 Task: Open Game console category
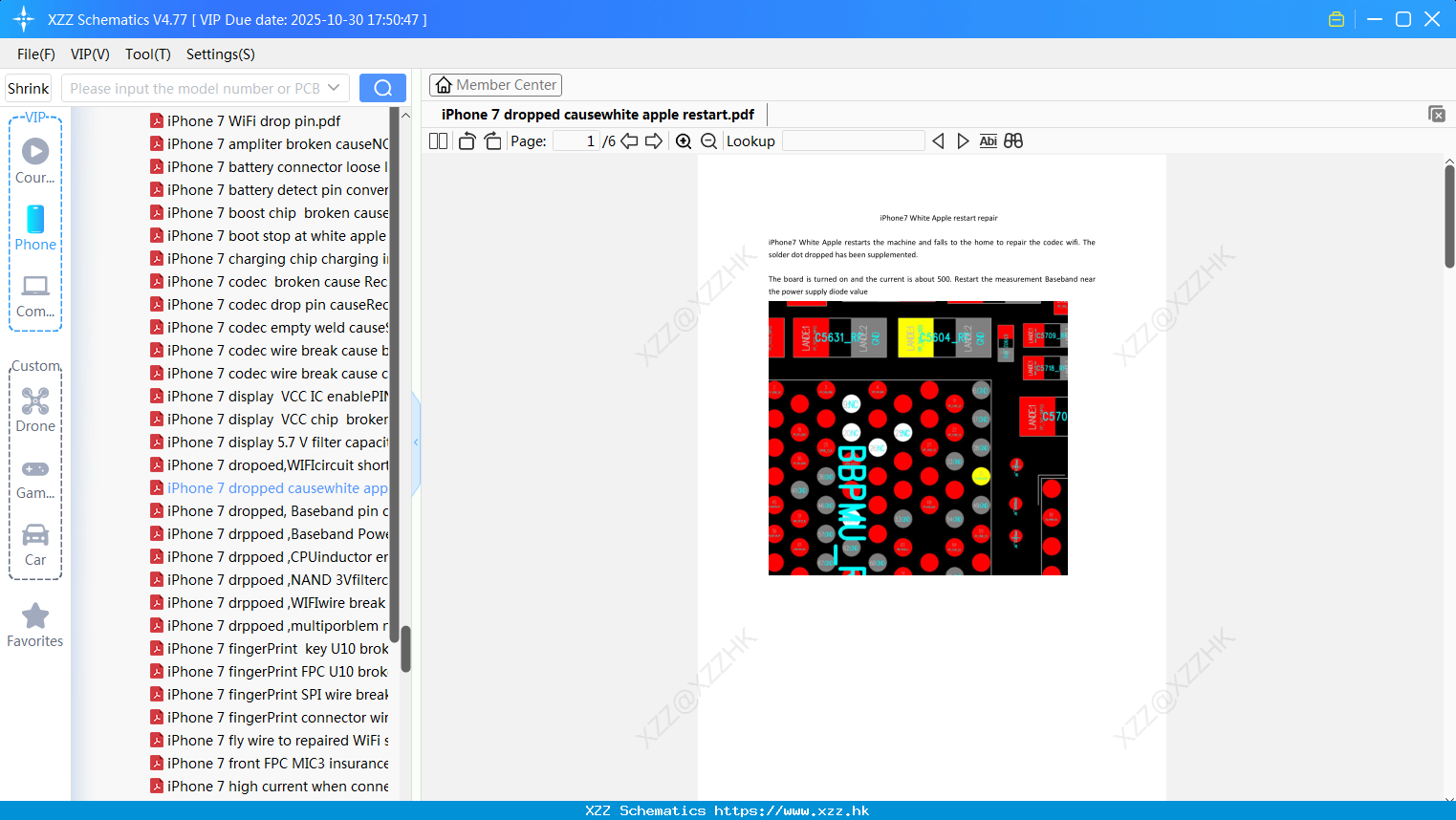35,478
